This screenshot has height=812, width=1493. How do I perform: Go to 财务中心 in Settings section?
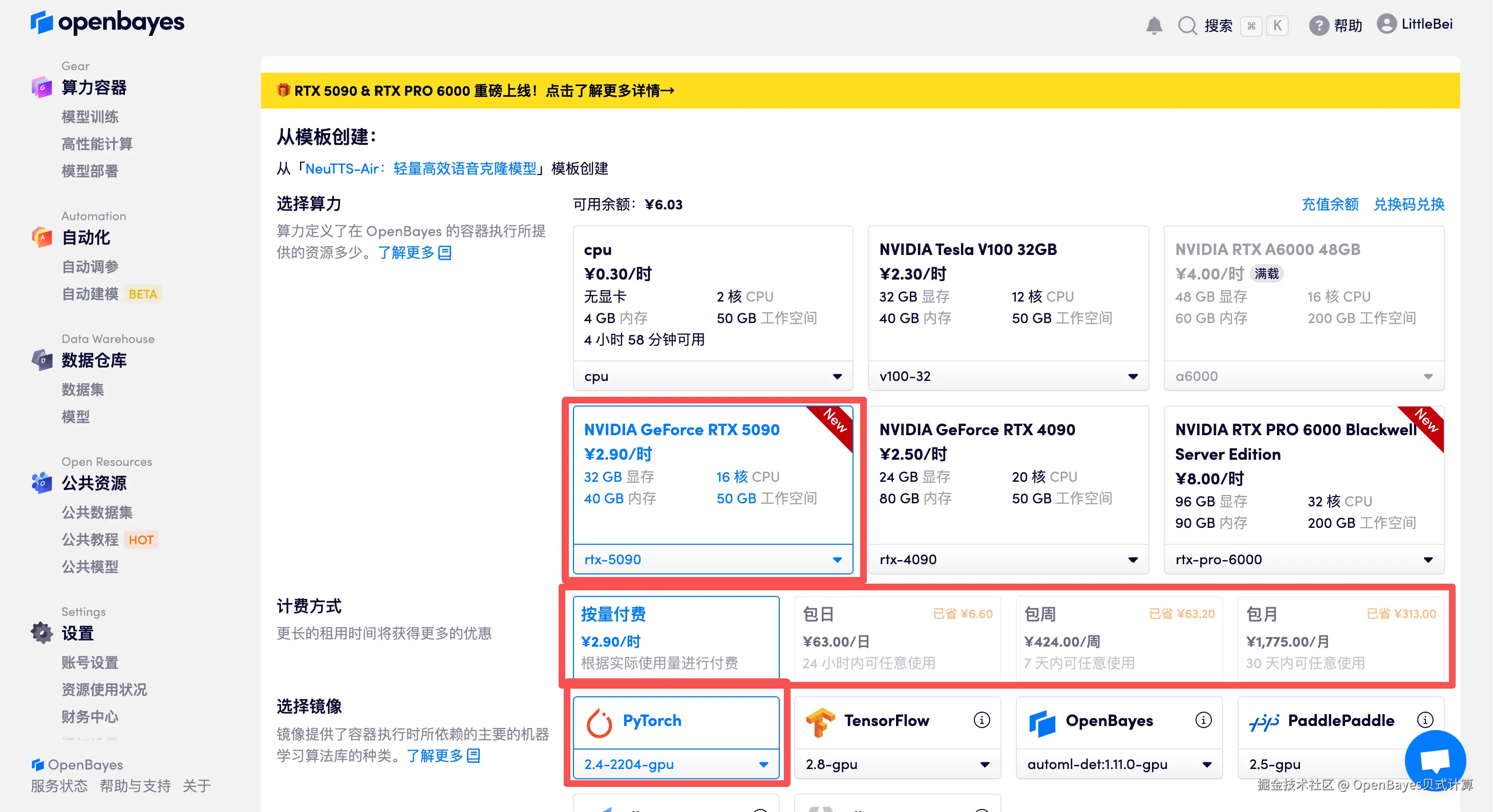[89, 716]
